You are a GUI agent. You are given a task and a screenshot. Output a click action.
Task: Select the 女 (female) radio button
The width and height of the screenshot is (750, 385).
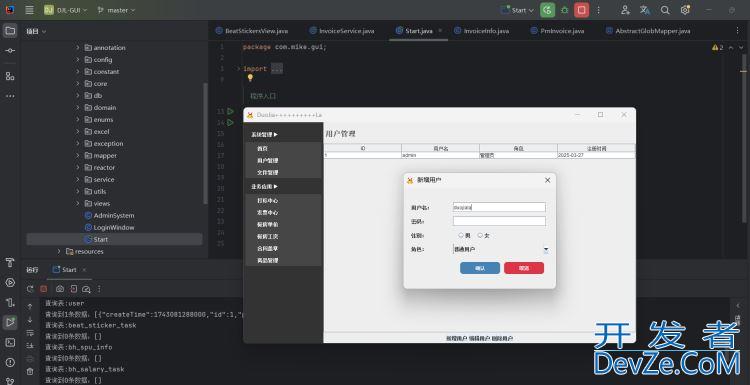(x=480, y=235)
